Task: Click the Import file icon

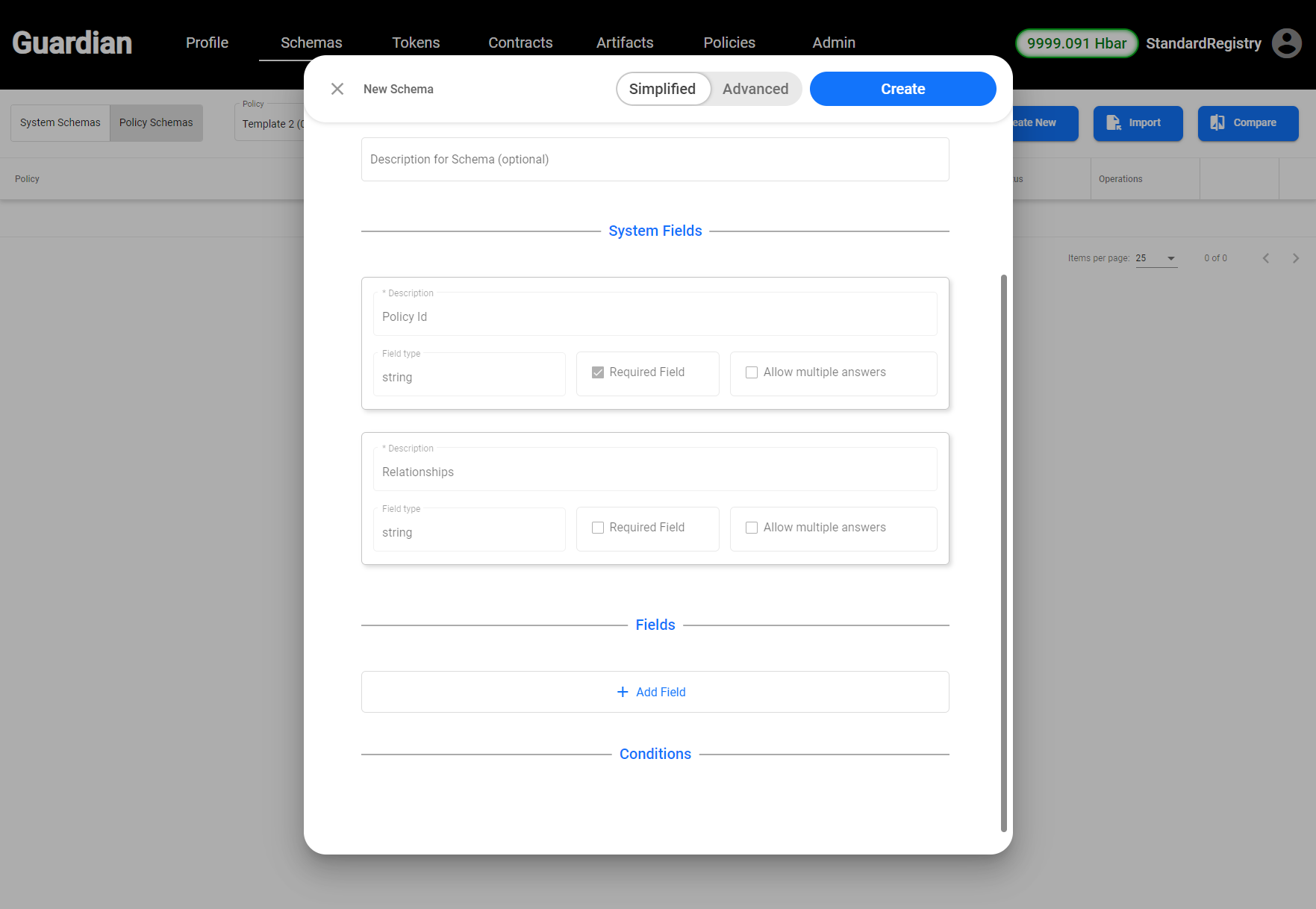Action: click(x=1113, y=122)
